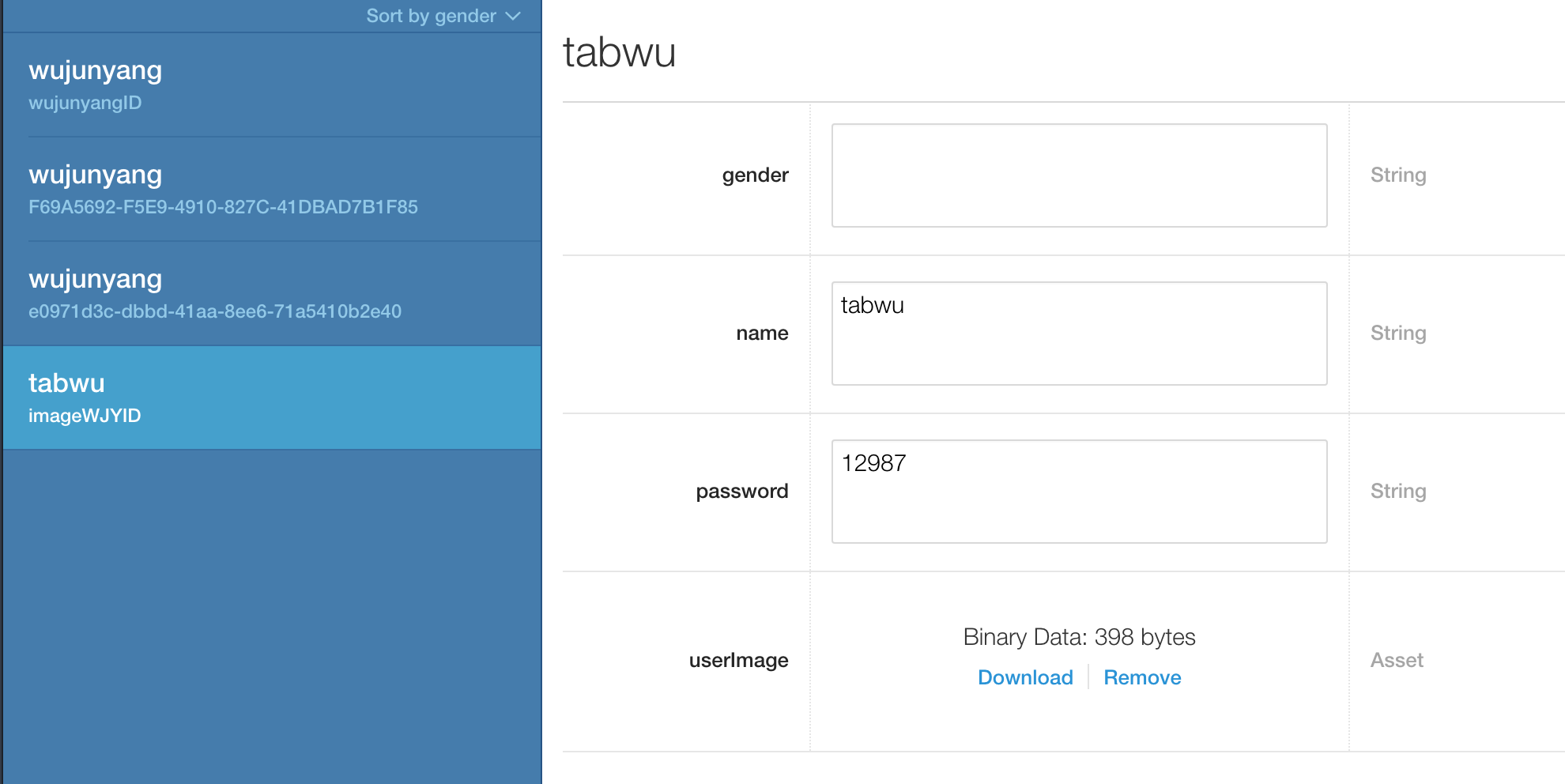Image resolution: width=1565 pixels, height=784 pixels.
Task: Focus the password field containing 12987
Action: (1079, 492)
